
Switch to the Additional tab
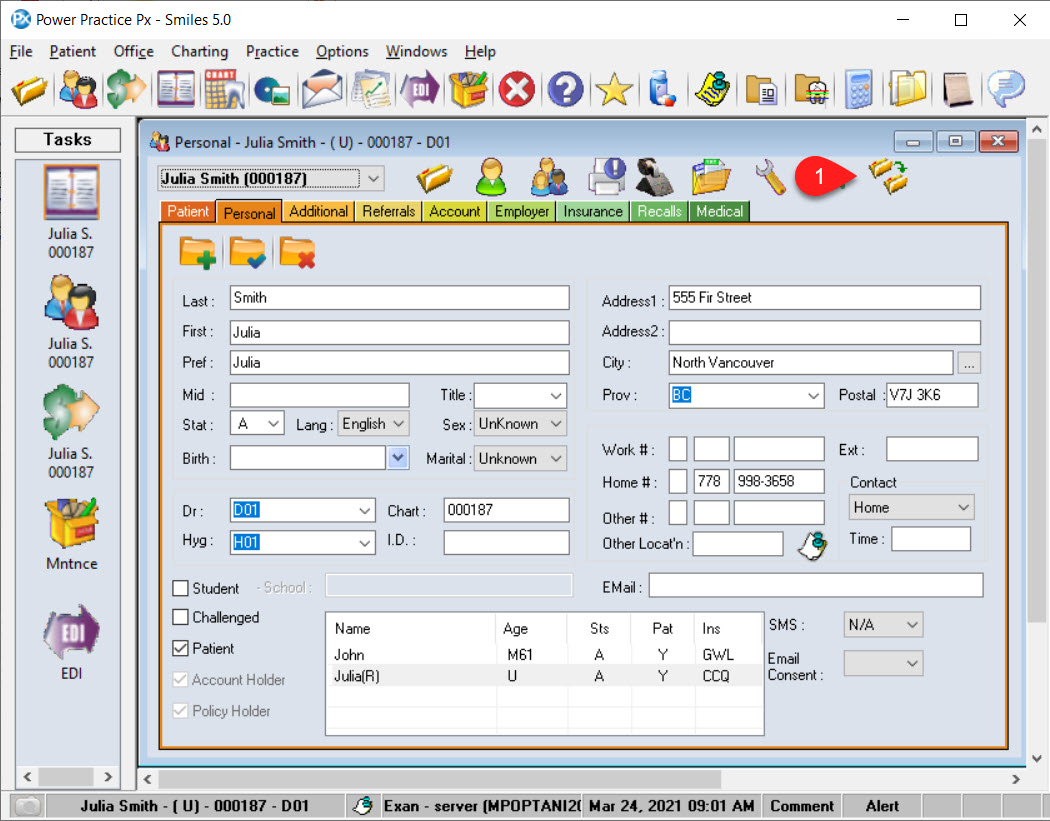pyautogui.click(x=319, y=212)
